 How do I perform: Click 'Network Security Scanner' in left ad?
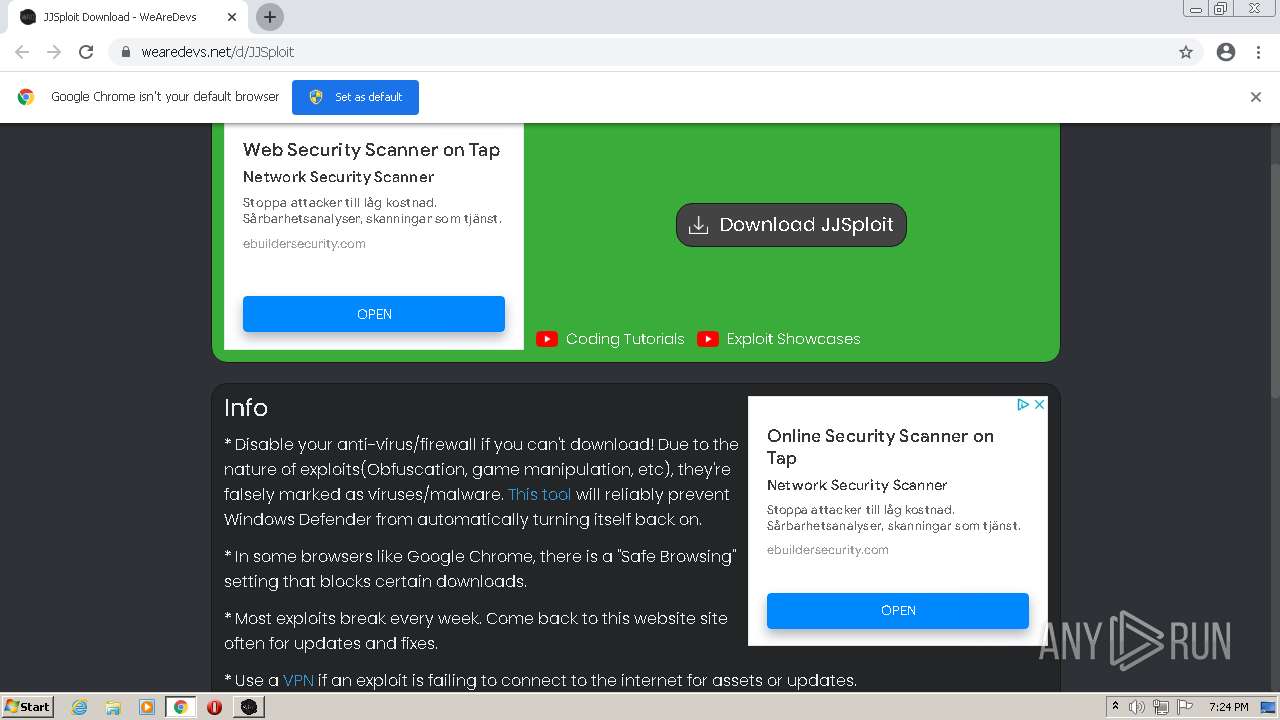338,177
